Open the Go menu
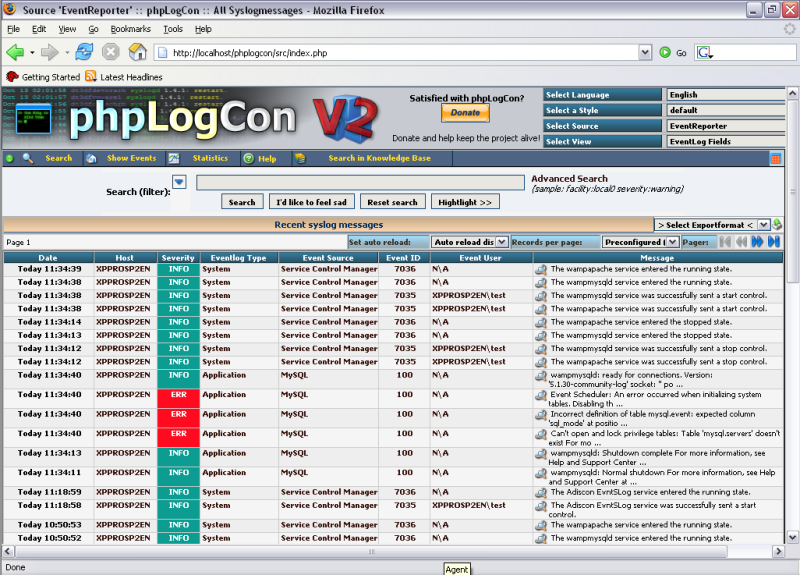This screenshot has width=800, height=575. 93,29
